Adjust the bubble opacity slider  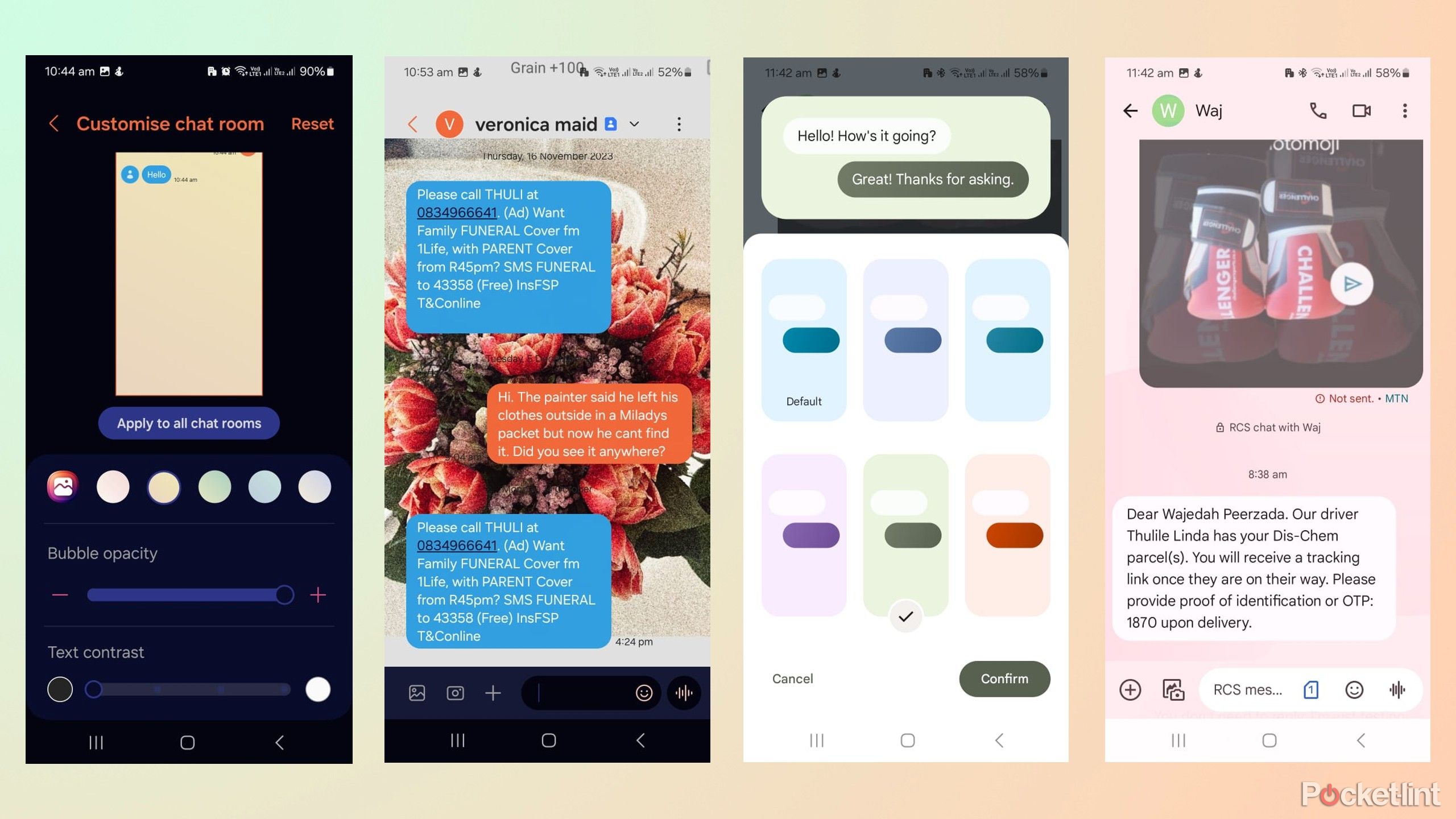pyautogui.click(x=285, y=594)
